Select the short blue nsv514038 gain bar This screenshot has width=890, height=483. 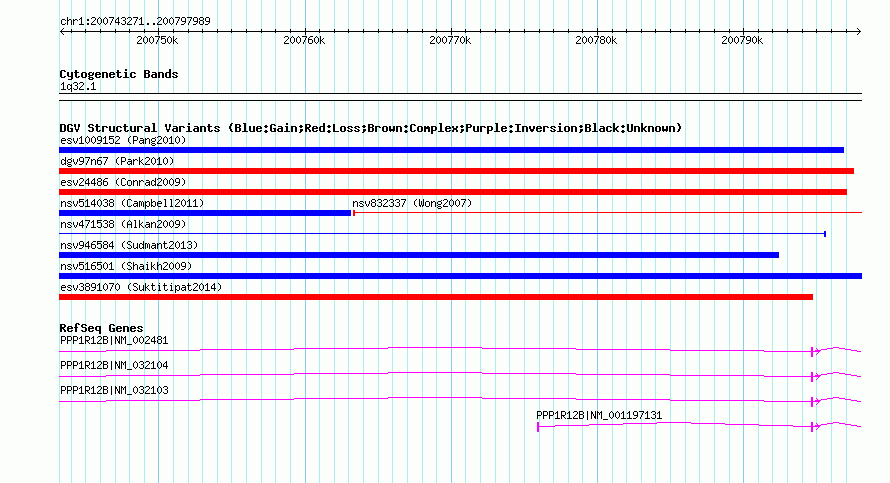point(205,213)
